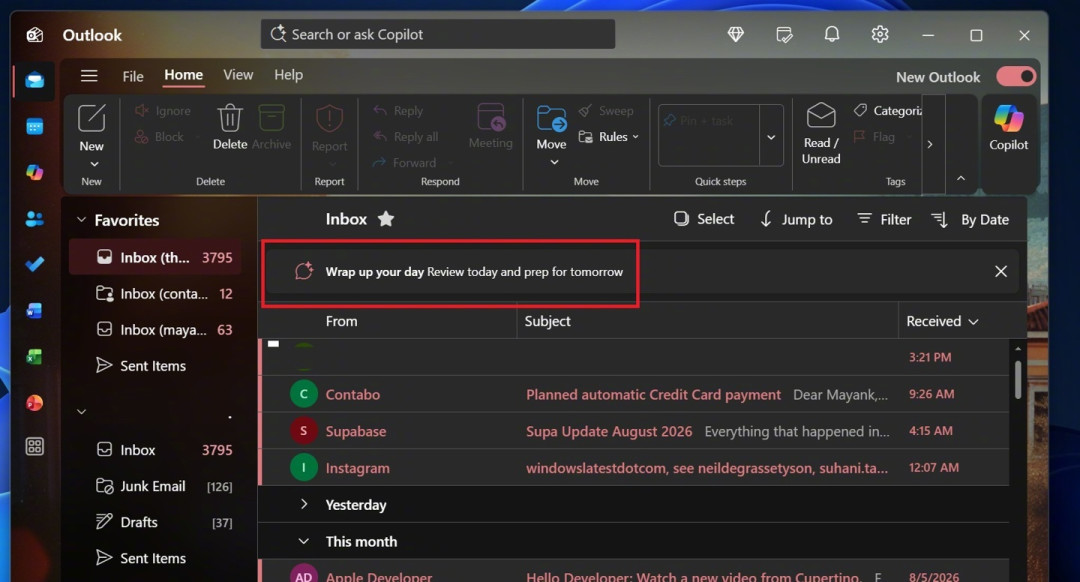
Task: Open the Instagram email
Action: coord(634,468)
